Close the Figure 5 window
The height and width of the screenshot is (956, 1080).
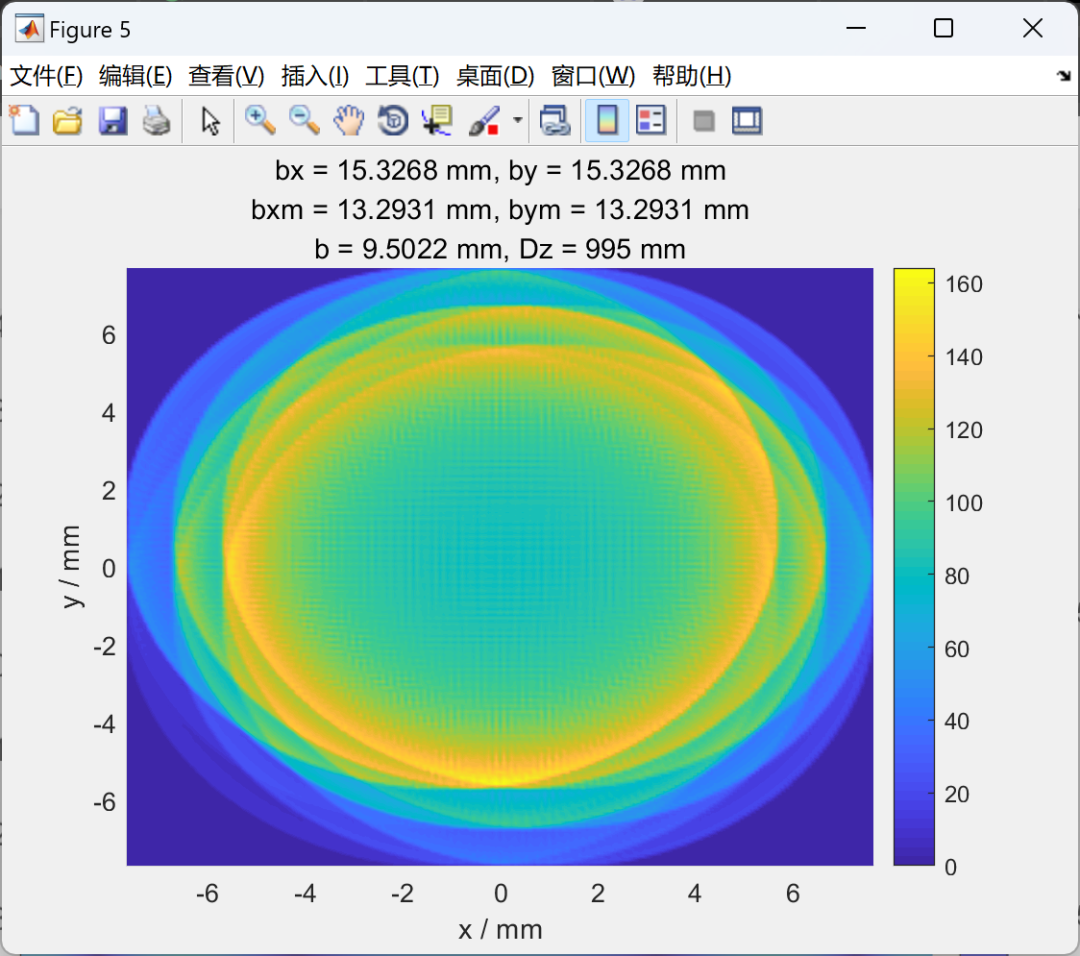tap(1032, 29)
